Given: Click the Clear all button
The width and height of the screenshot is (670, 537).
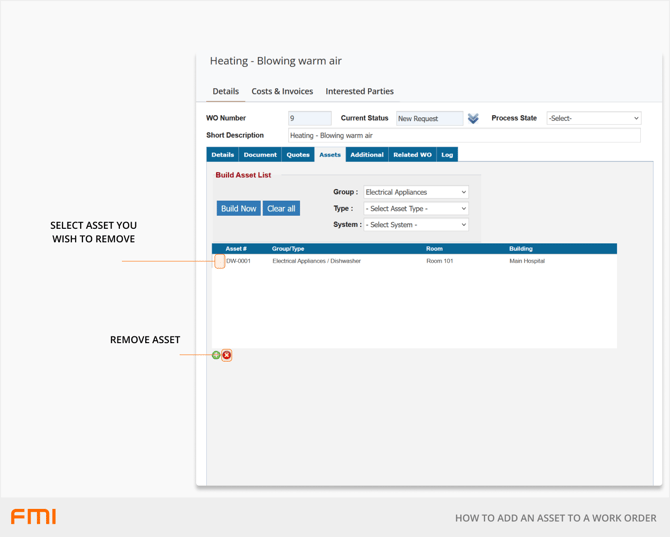Looking at the screenshot, I should pos(281,208).
